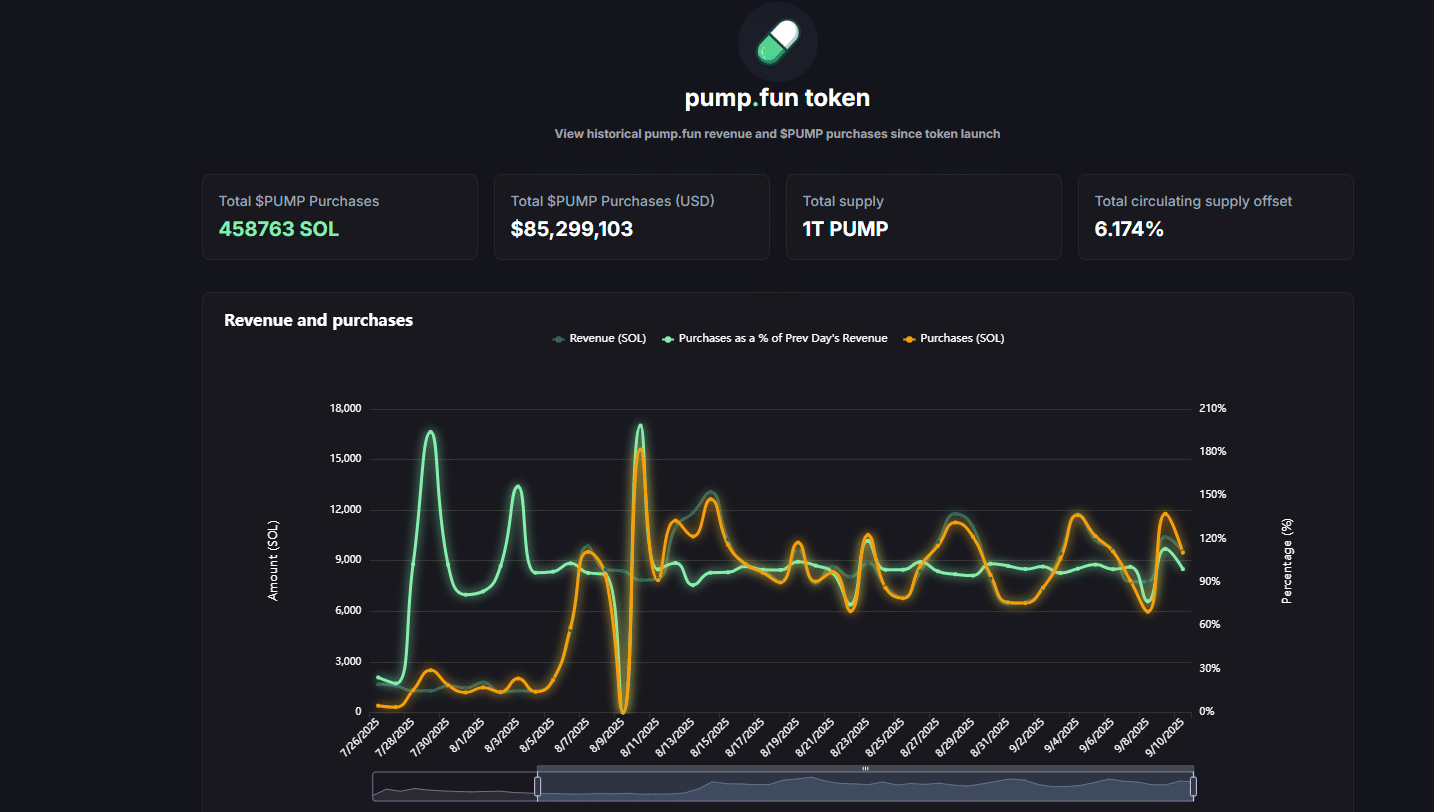Click the 18,000 y-axis label
The height and width of the screenshot is (812, 1434).
tap(345, 408)
